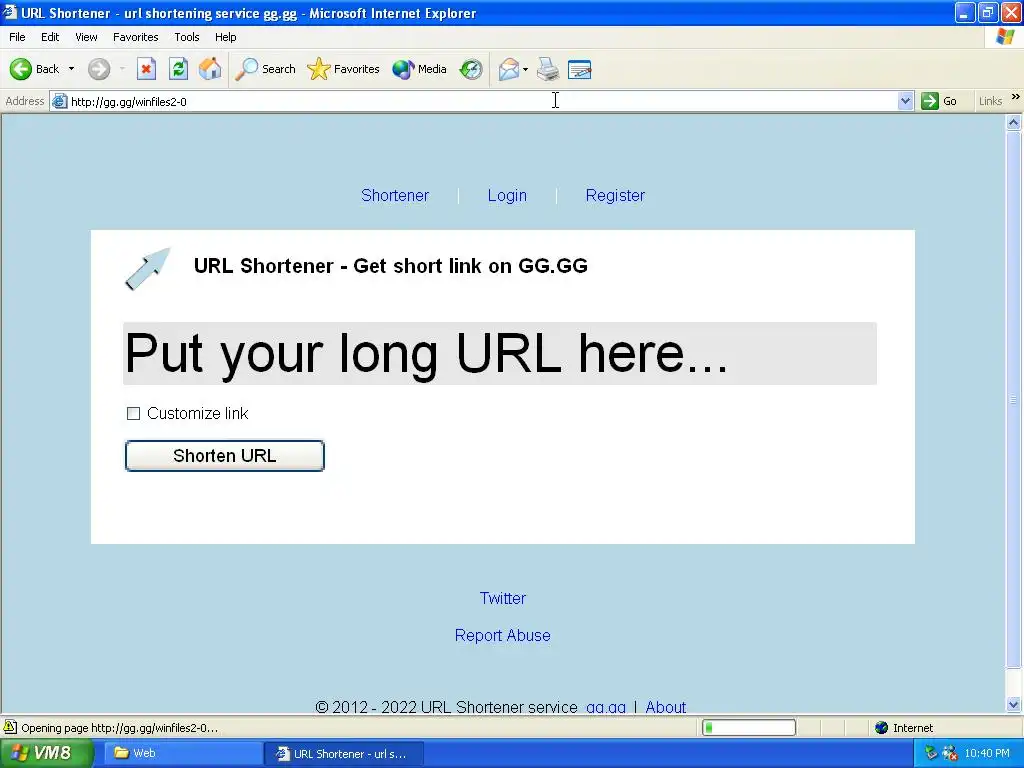The image size is (1024, 768).
Task: Click the Mail envelope icon
Action: pyautogui.click(x=509, y=69)
